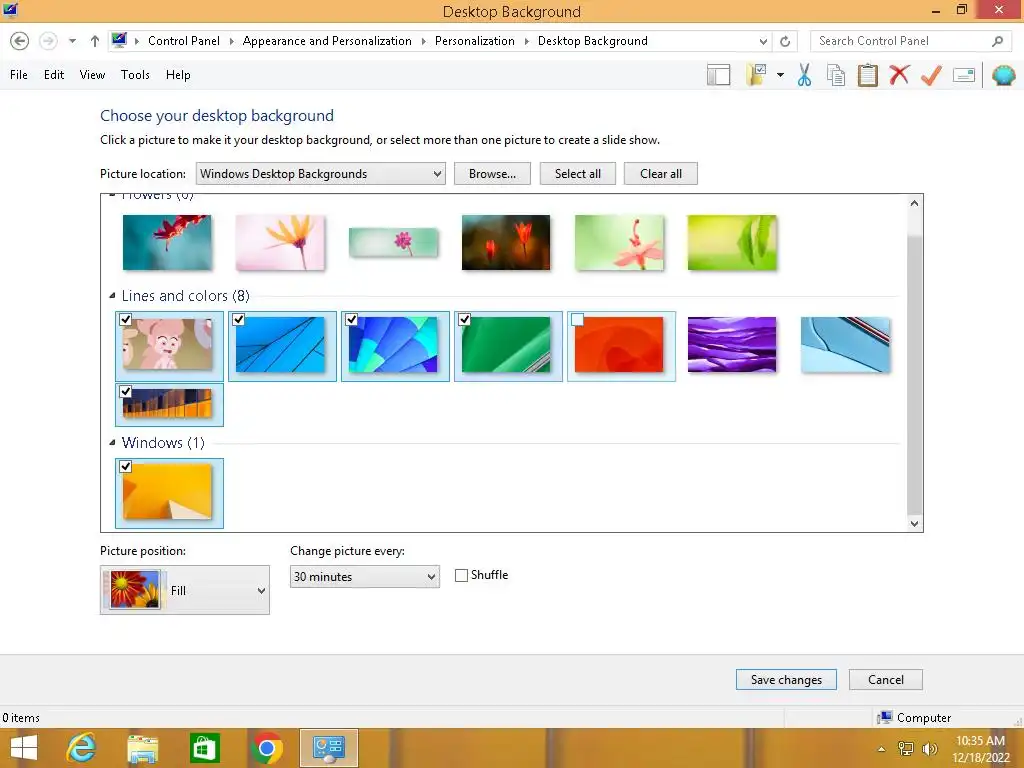1024x768 pixels.
Task: Launch Internet Explorer from the taskbar
Action: [x=82, y=748]
